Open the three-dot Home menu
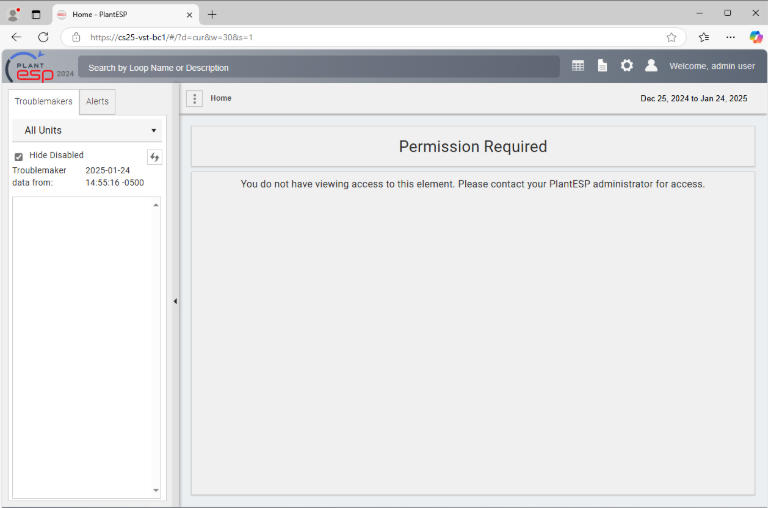The width and height of the screenshot is (768, 508). (x=194, y=98)
